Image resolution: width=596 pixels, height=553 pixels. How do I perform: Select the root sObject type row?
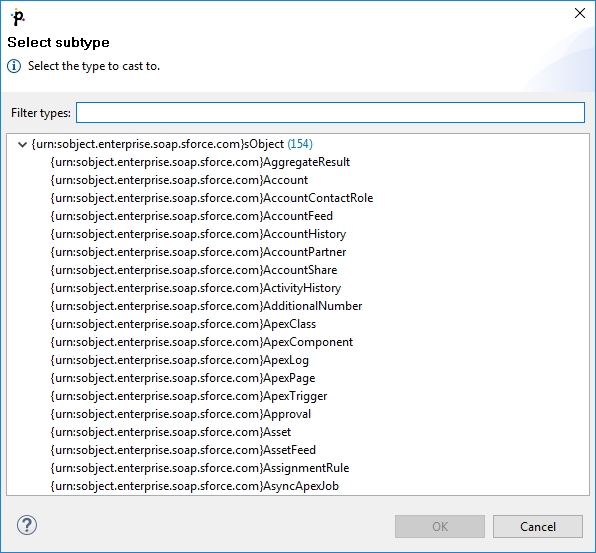[x=172, y=144]
